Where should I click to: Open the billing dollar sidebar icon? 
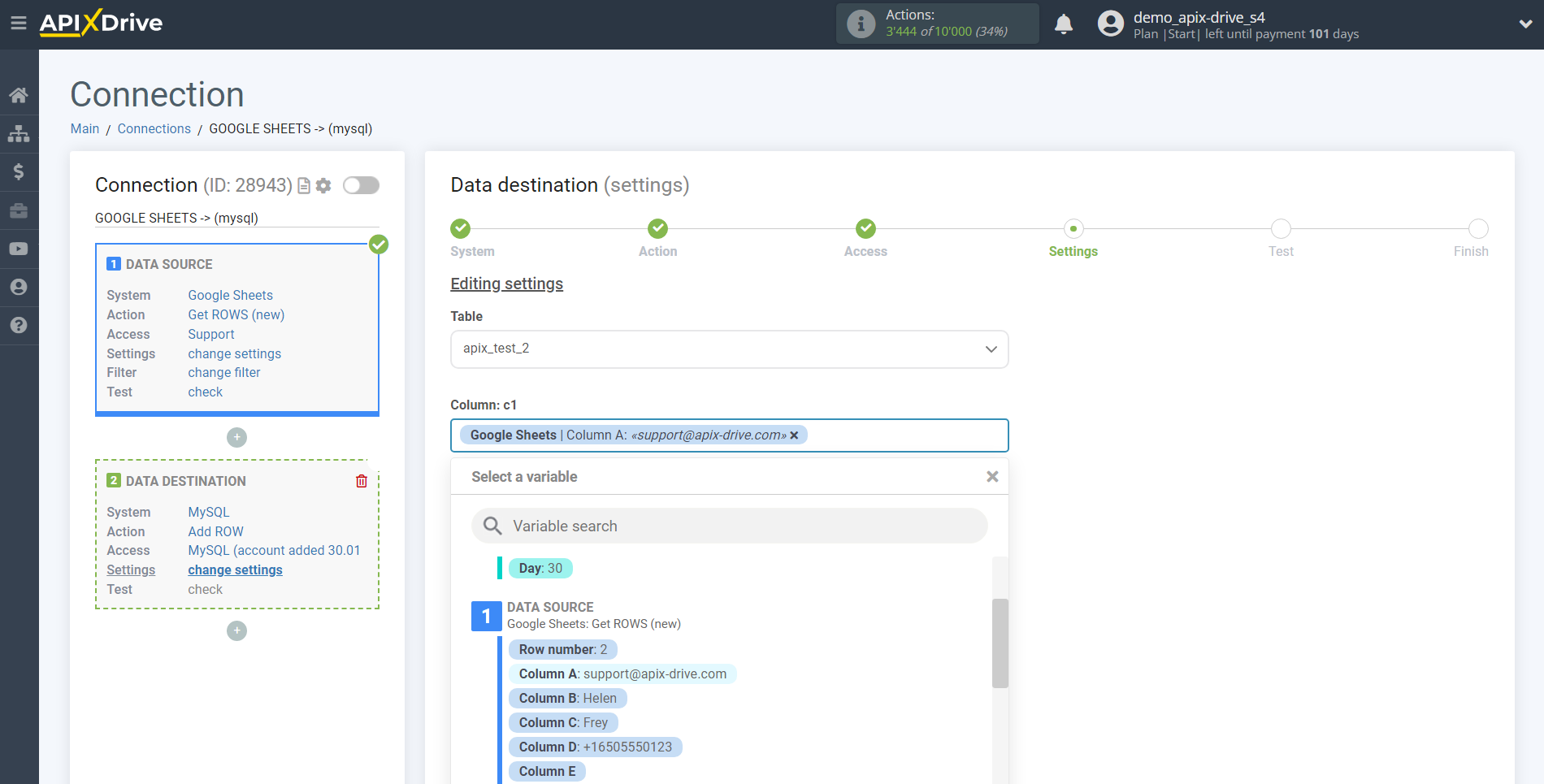tap(19, 171)
